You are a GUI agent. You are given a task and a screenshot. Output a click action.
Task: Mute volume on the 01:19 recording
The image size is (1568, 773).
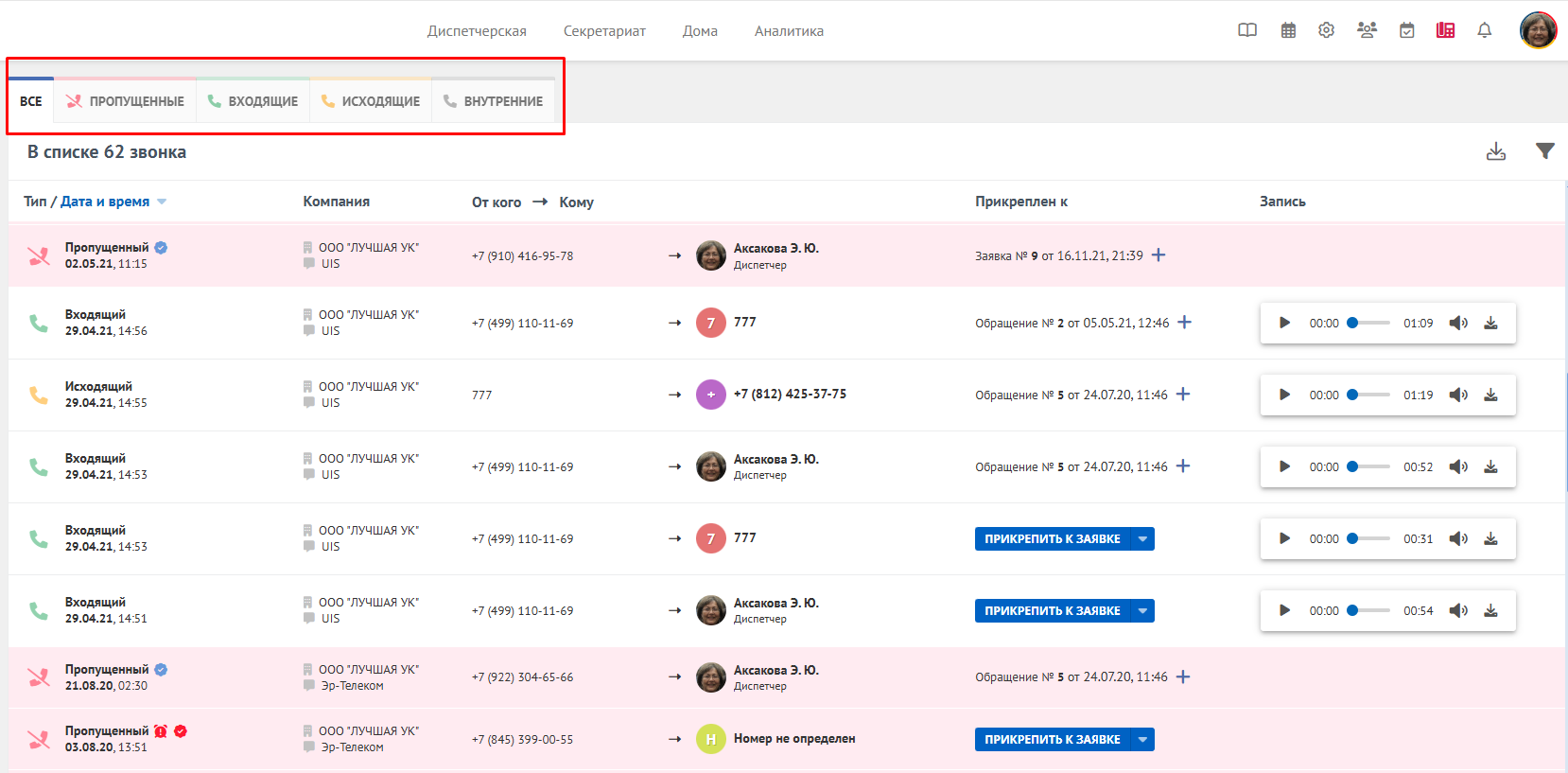1458,395
